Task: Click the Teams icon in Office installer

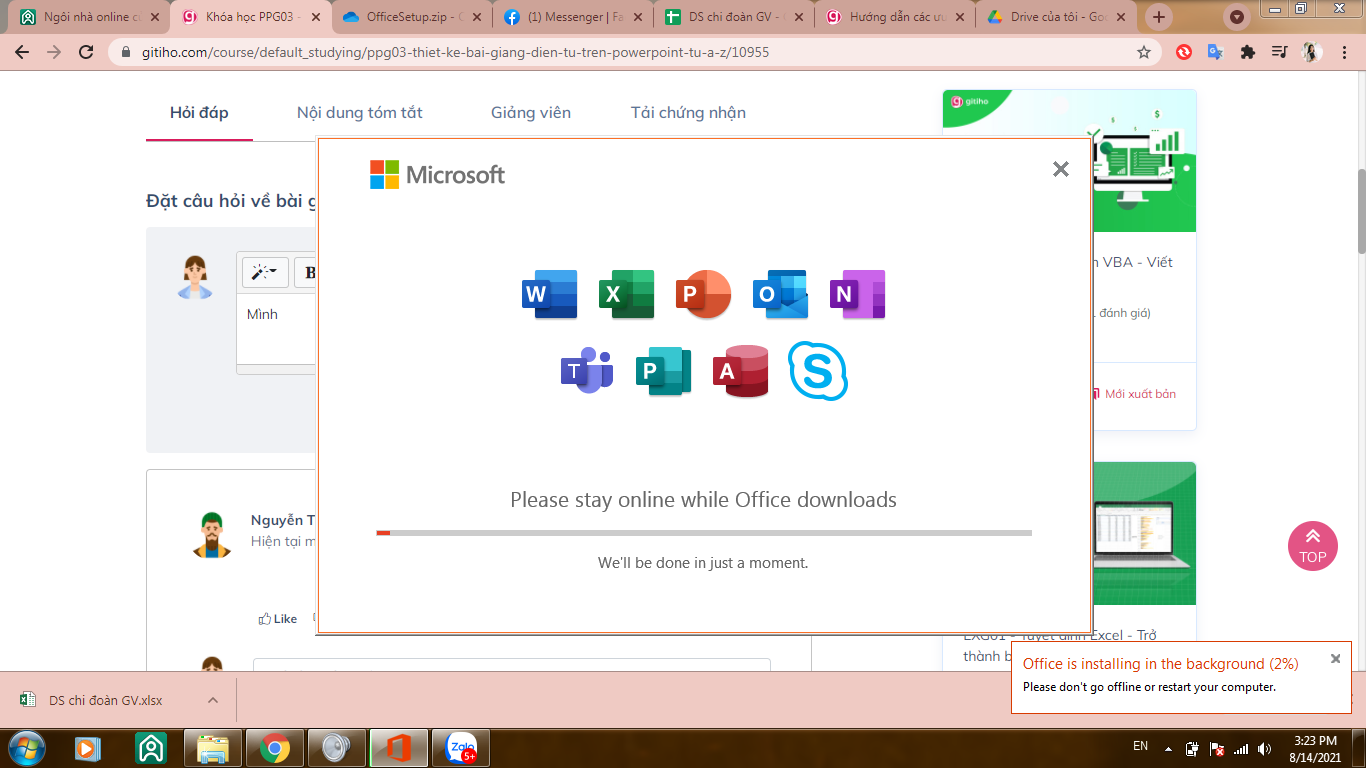Action: (x=587, y=371)
